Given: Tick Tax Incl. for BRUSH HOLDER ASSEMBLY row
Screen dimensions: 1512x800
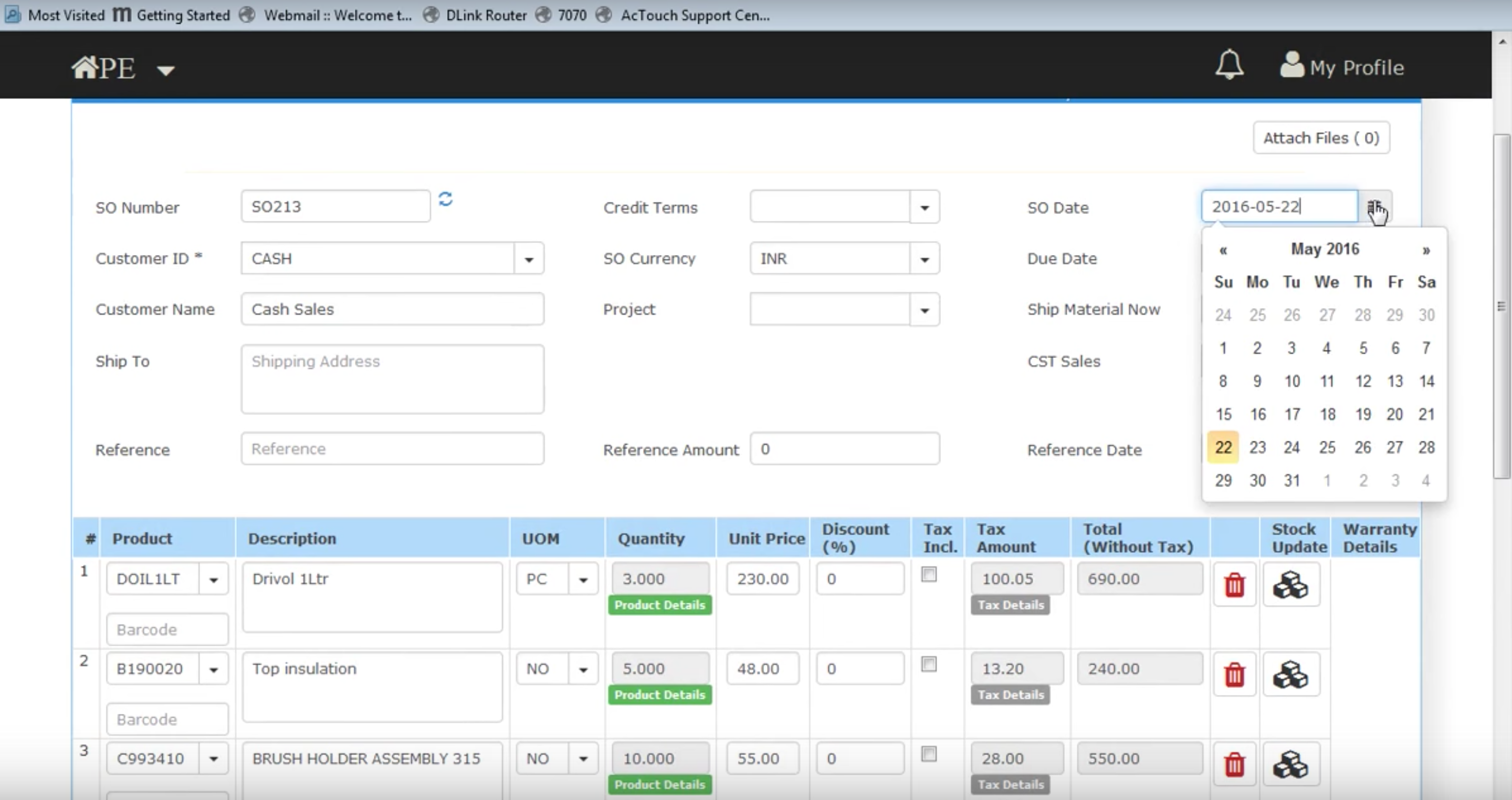Looking at the screenshot, I should 929,754.
